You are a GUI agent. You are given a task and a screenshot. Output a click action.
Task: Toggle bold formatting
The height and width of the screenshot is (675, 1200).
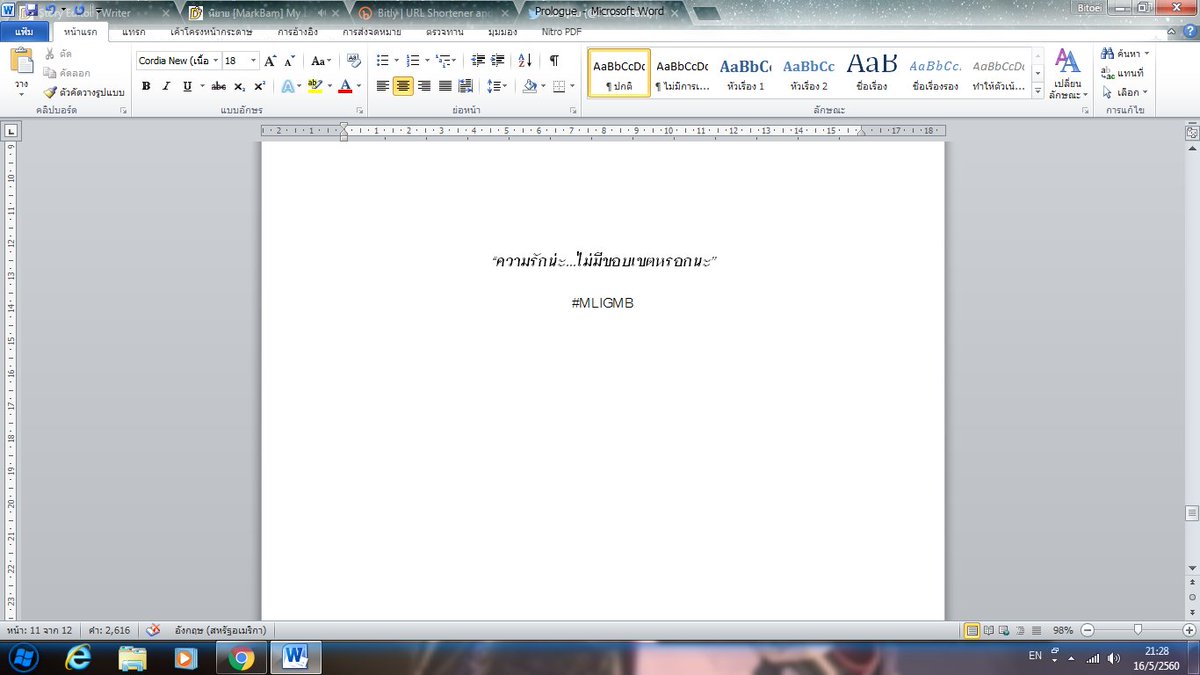(x=146, y=87)
